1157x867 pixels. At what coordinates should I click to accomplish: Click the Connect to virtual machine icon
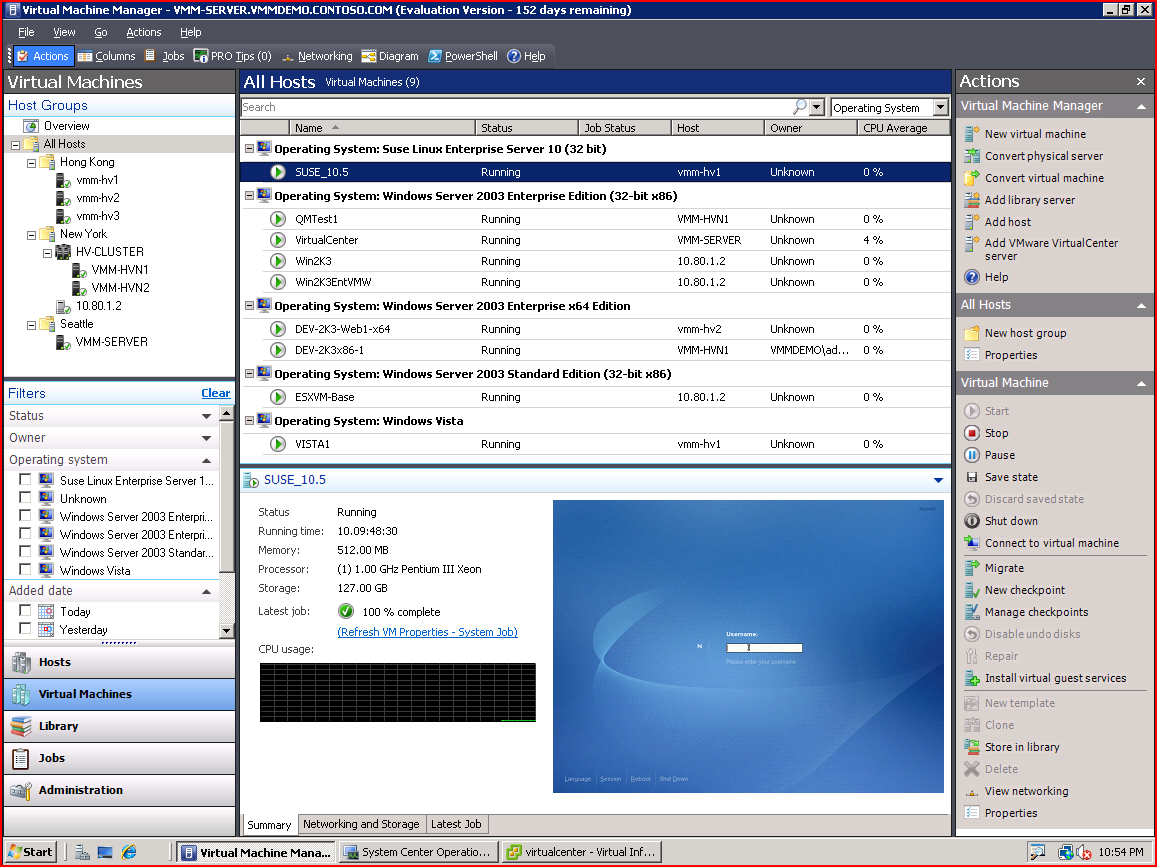[x=972, y=543]
